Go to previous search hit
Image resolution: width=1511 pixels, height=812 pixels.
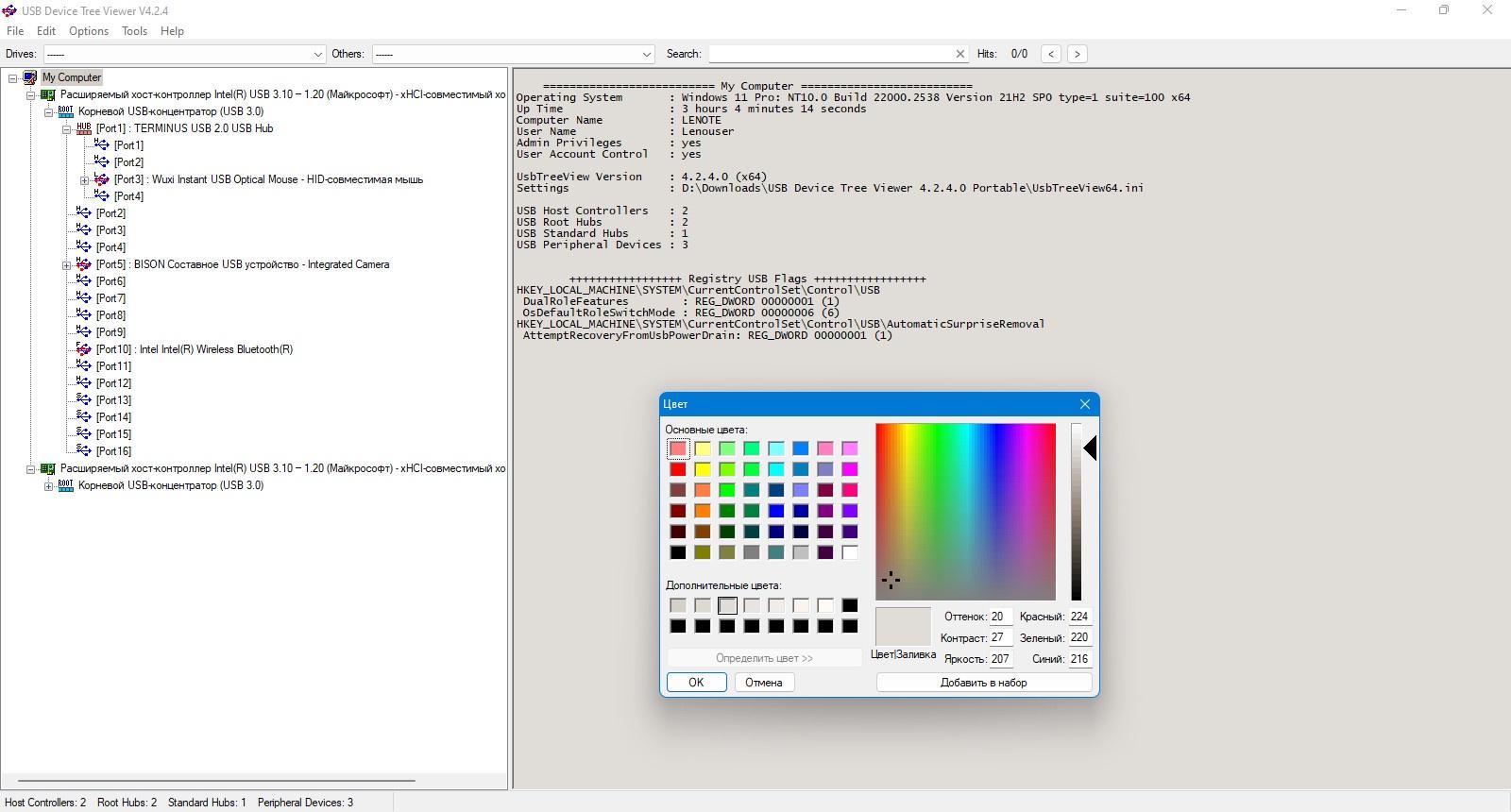pyautogui.click(x=1051, y=54)
